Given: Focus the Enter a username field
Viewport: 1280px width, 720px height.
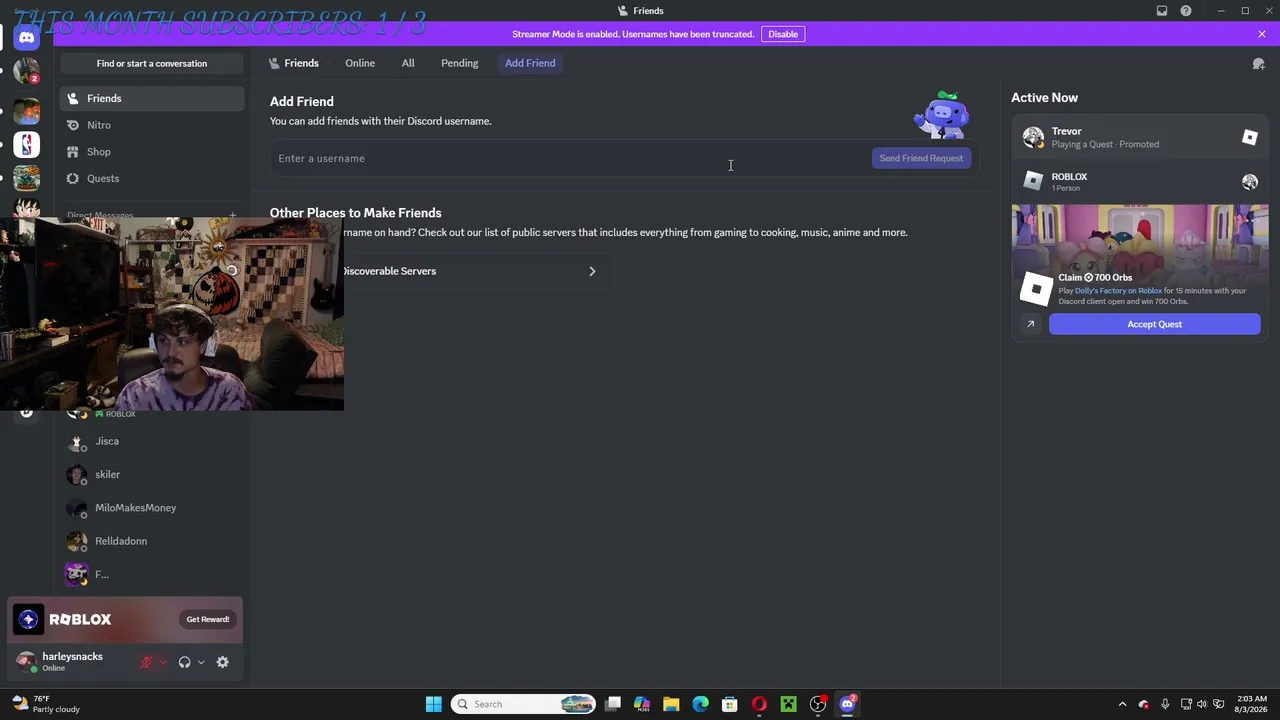Looking at the screenshot, I should [x=570, y=158].
